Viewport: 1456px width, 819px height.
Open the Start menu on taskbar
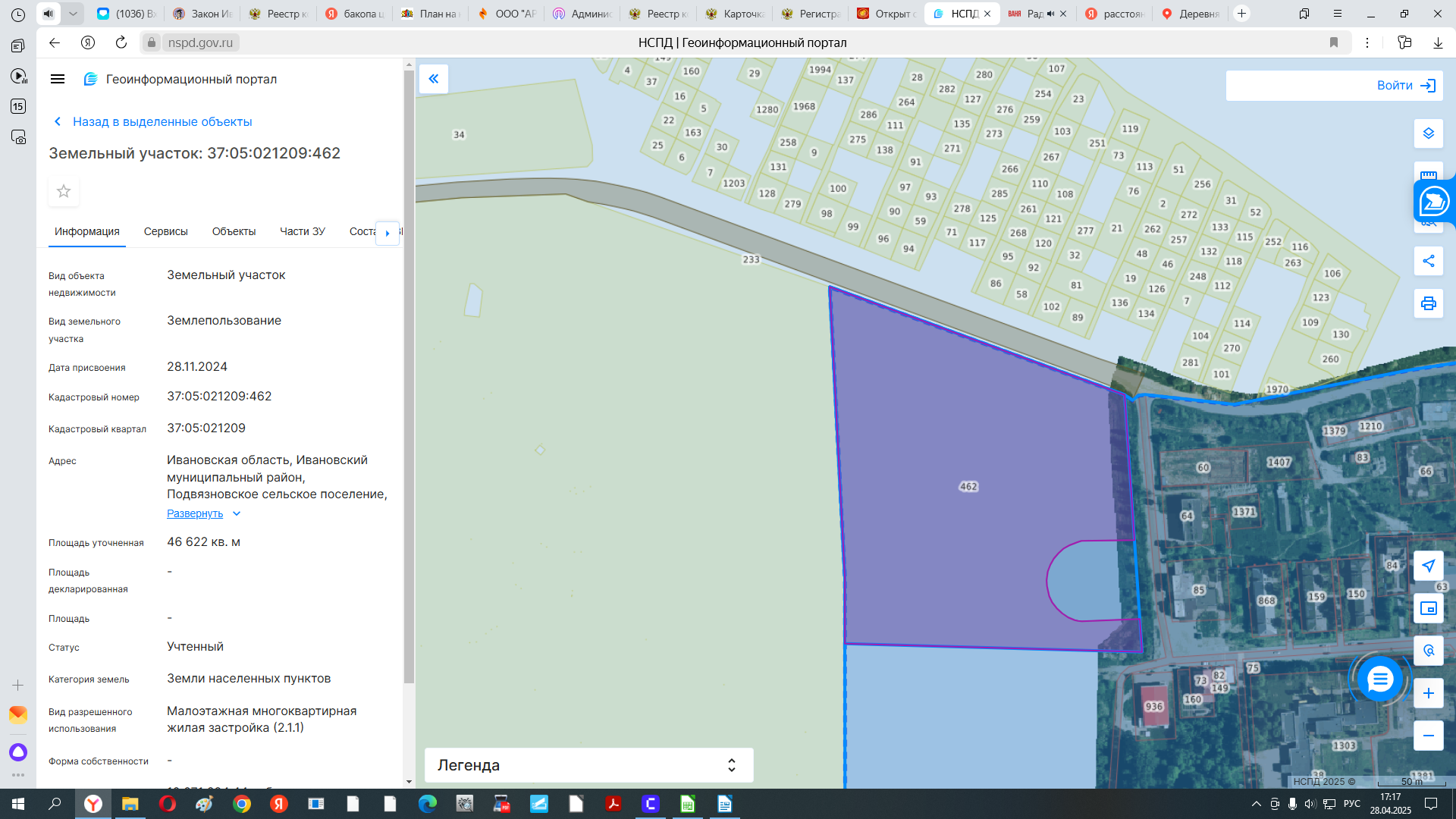[x=18, y=804]
